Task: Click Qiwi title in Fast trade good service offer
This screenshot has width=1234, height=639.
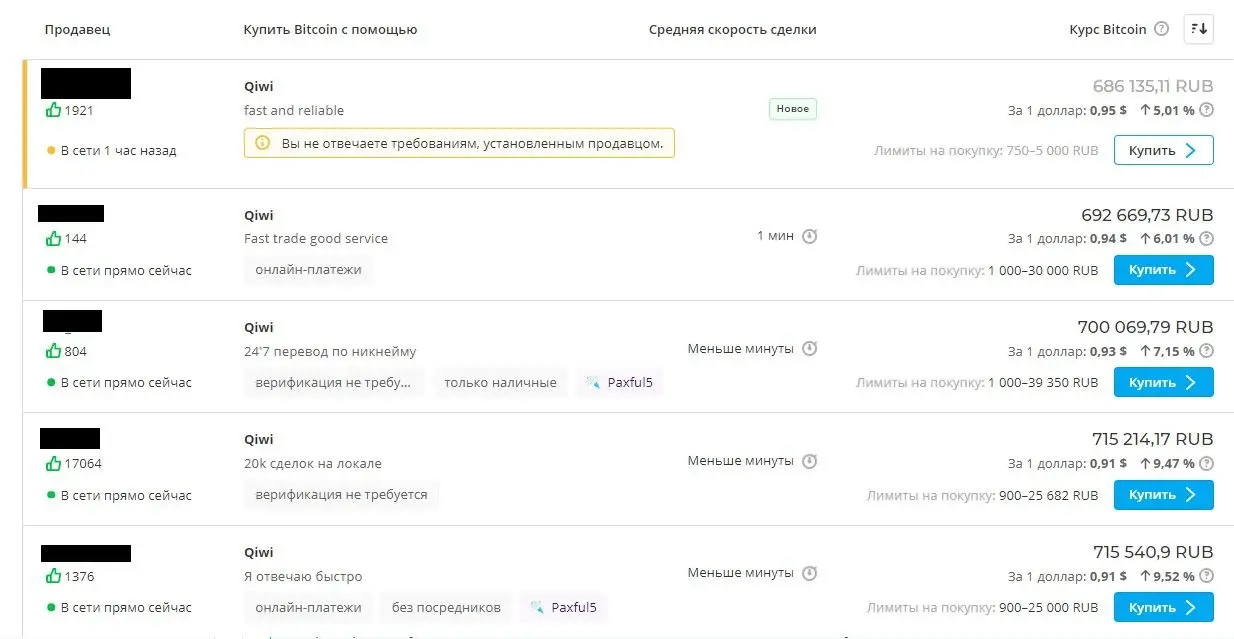Action: tap(258, 215)
